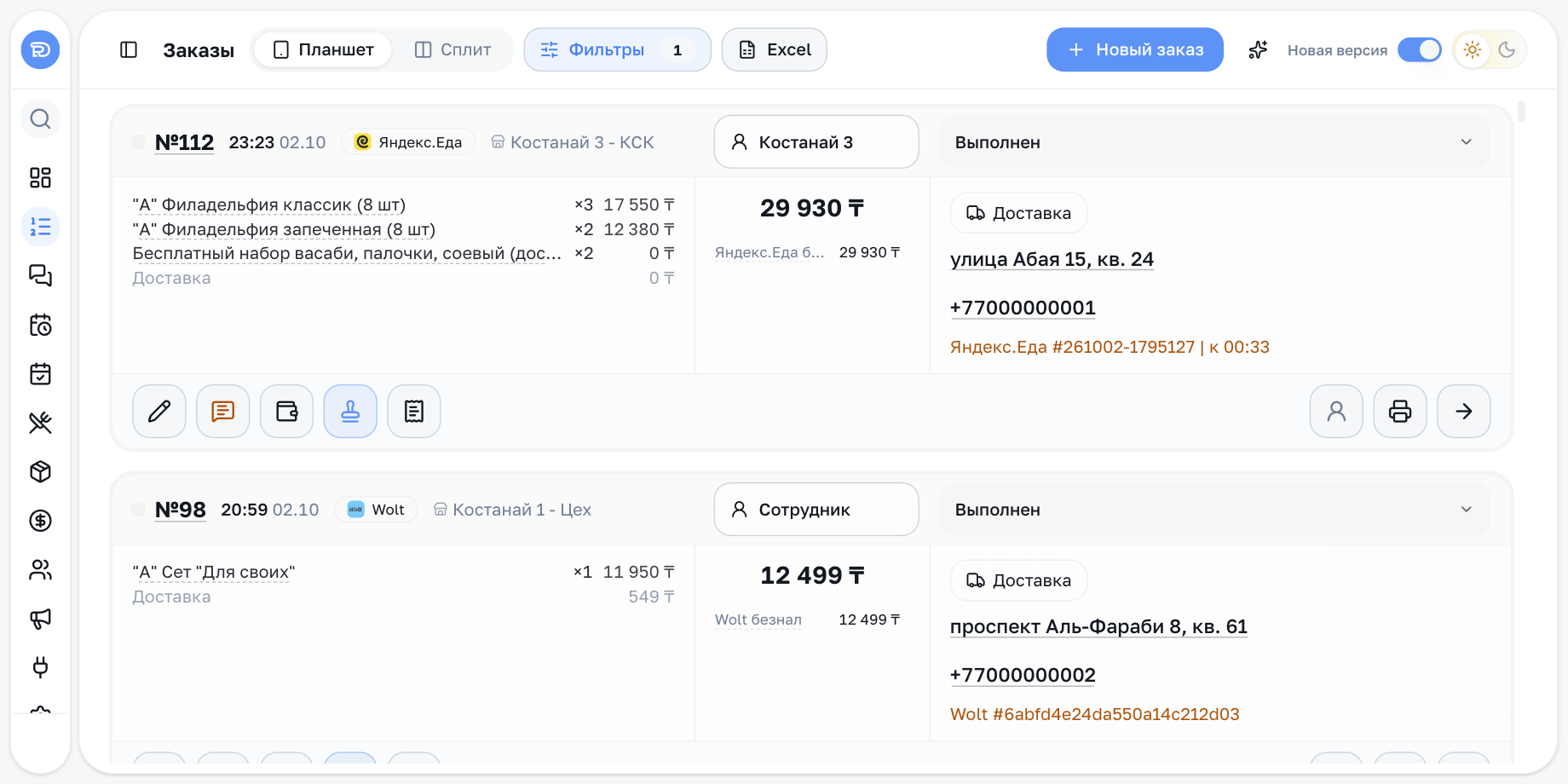Switch to the Сплит view
1568x784 pixels.
point(453,50)
